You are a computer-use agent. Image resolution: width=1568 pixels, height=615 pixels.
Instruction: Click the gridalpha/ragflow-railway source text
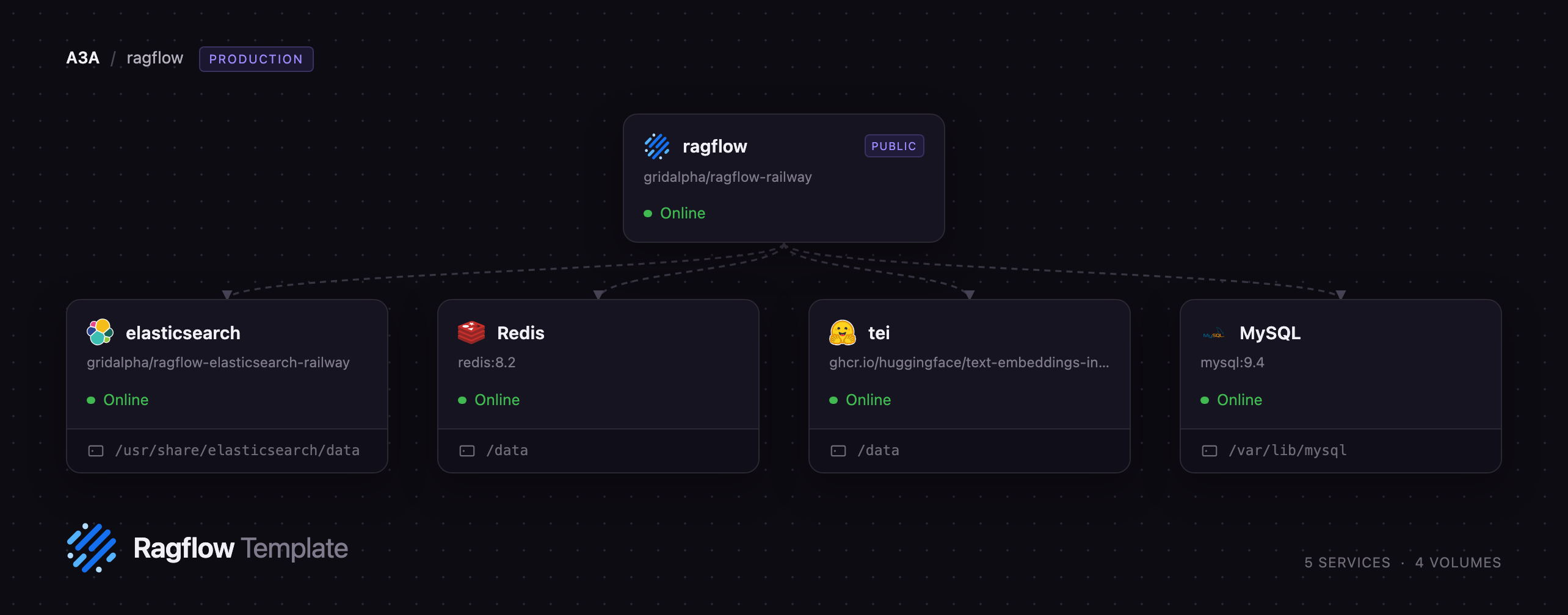(x=728, y=177)
